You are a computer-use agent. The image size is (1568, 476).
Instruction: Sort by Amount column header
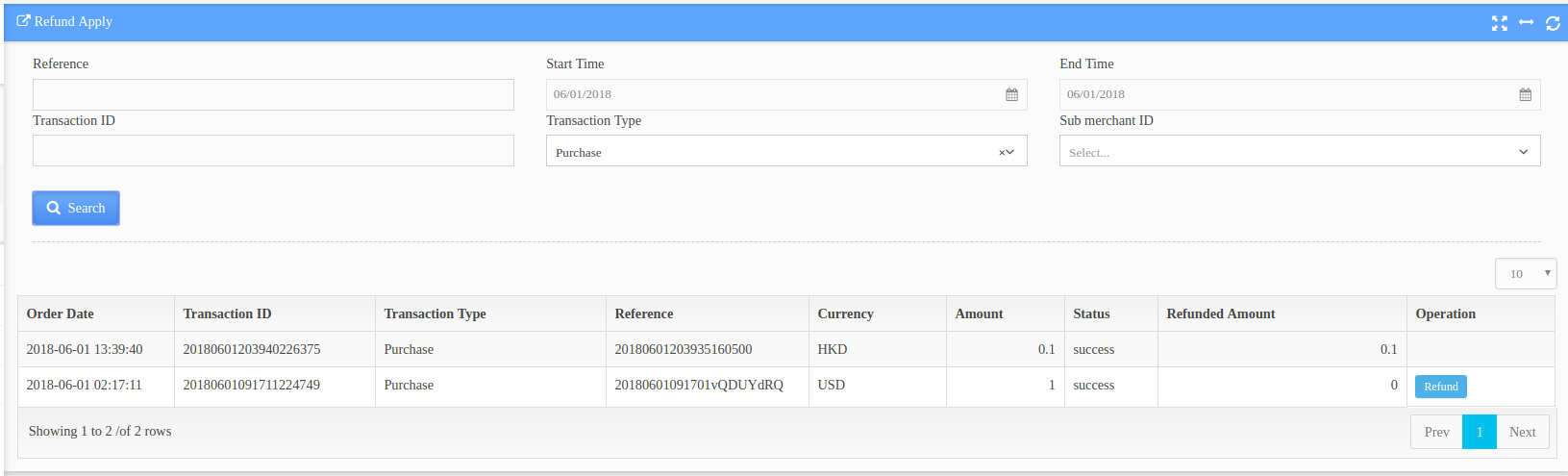pos(979,313)
